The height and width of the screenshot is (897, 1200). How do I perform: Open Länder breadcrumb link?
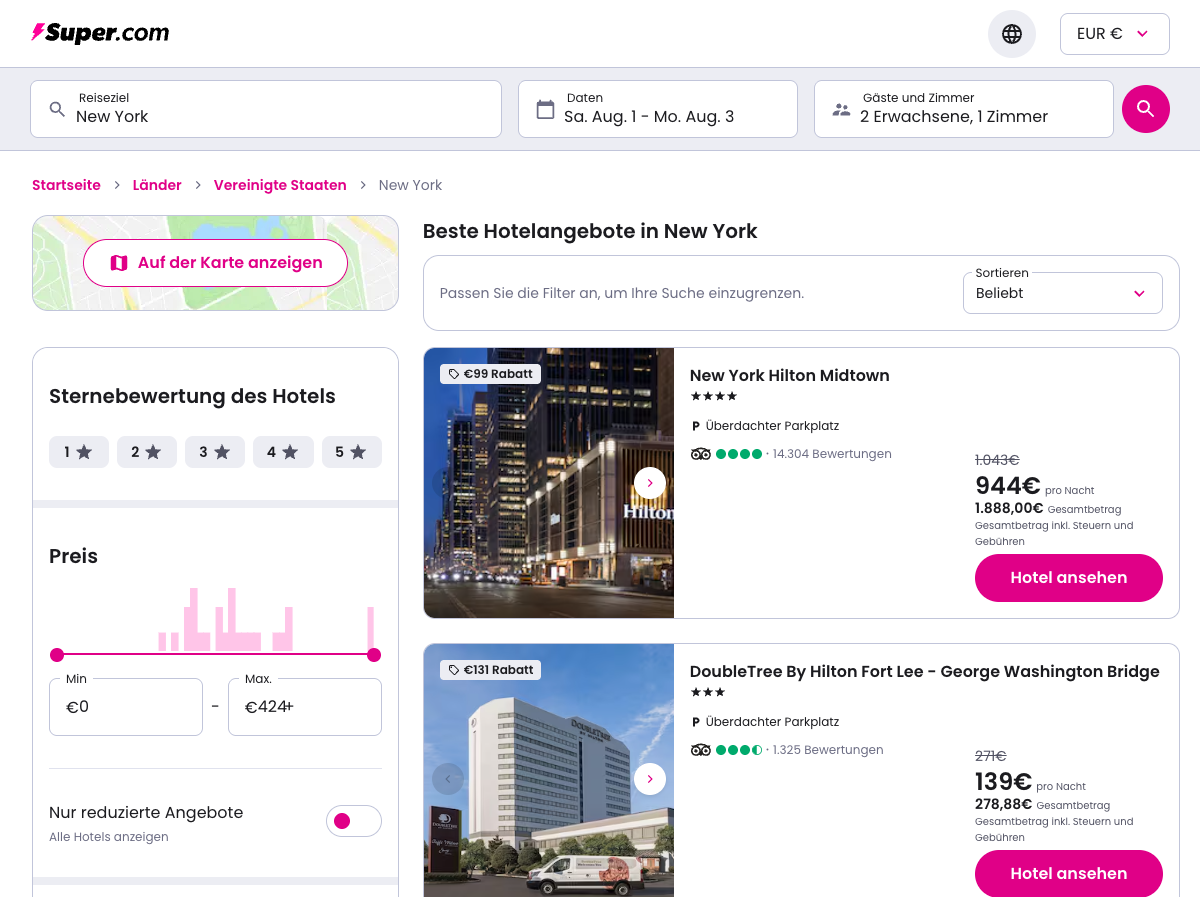(x=157, y=185)
